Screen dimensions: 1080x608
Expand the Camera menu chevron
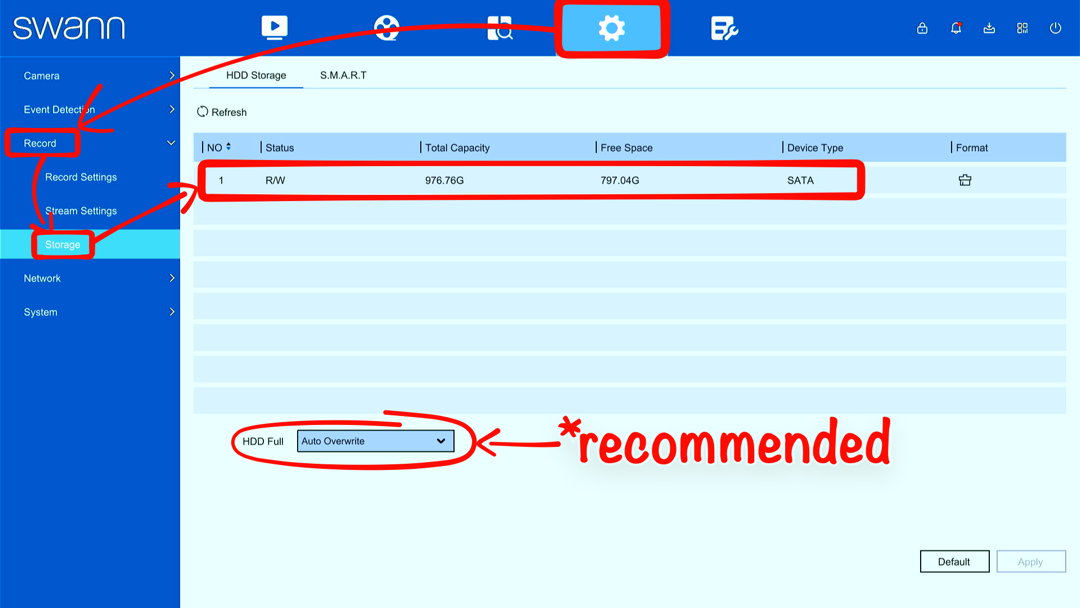click(172, 75)
